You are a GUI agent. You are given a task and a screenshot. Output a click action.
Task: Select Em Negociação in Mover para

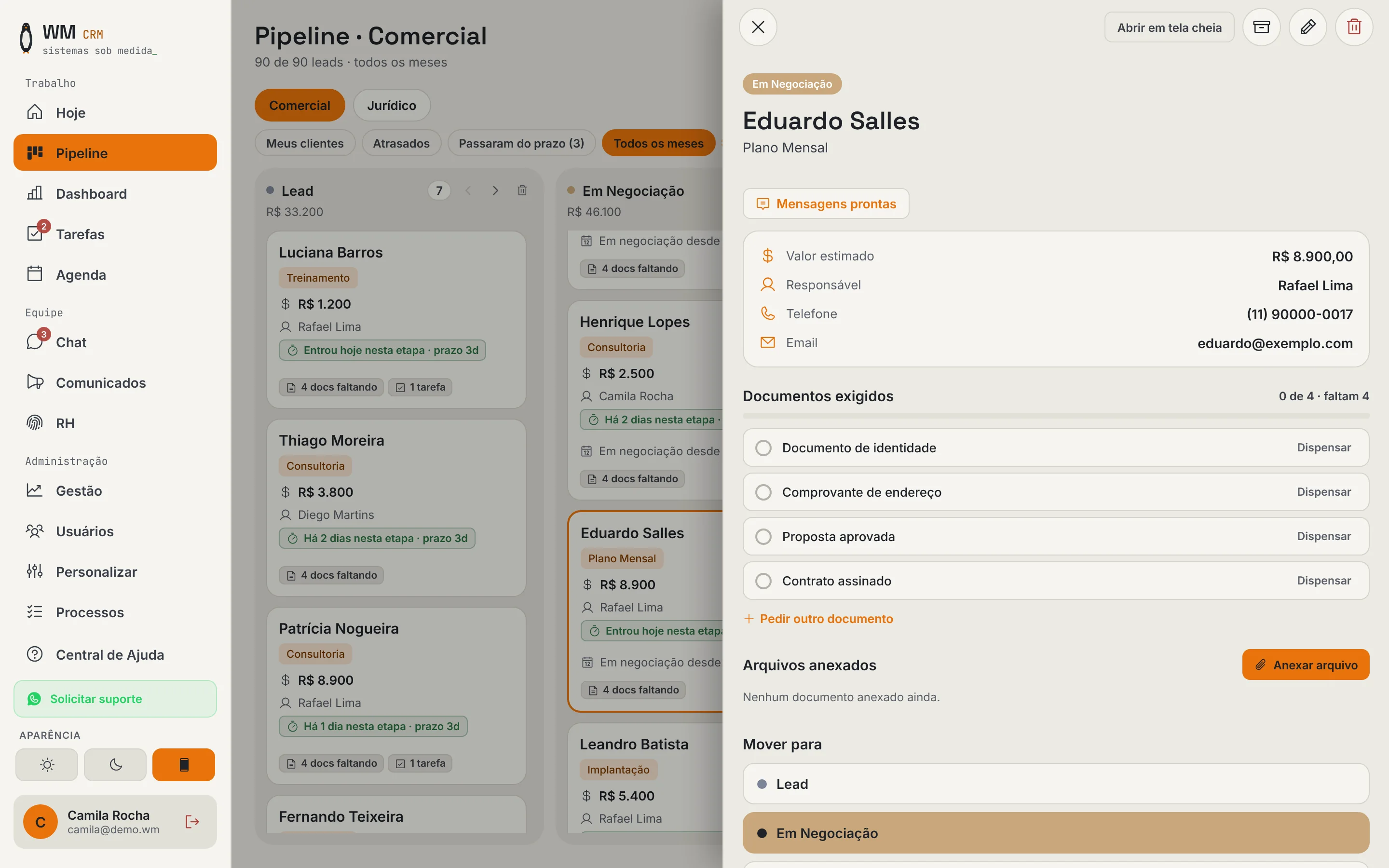1056,833
